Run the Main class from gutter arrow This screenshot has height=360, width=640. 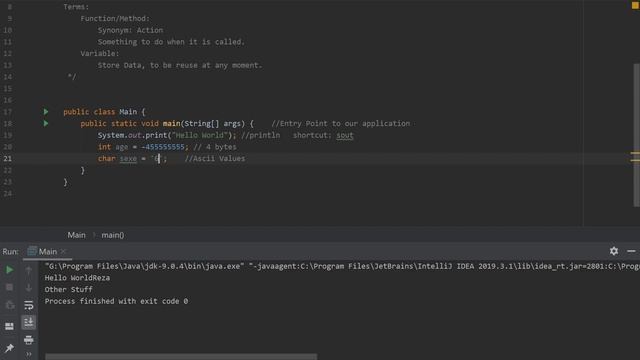click(46, 111)
